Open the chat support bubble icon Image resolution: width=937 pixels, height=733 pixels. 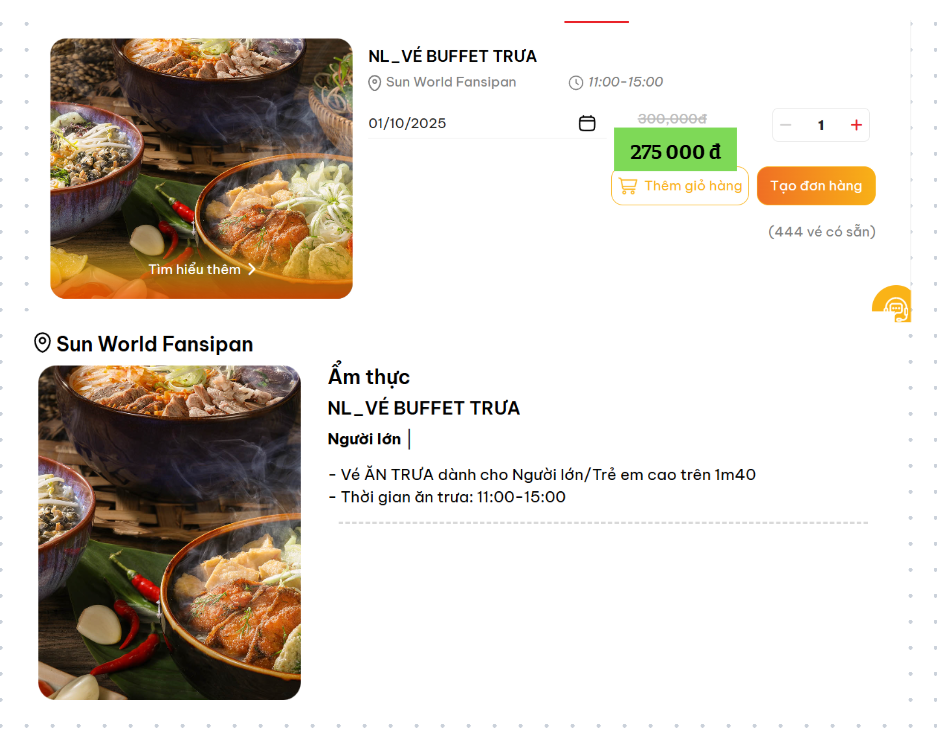pos(894,306)
